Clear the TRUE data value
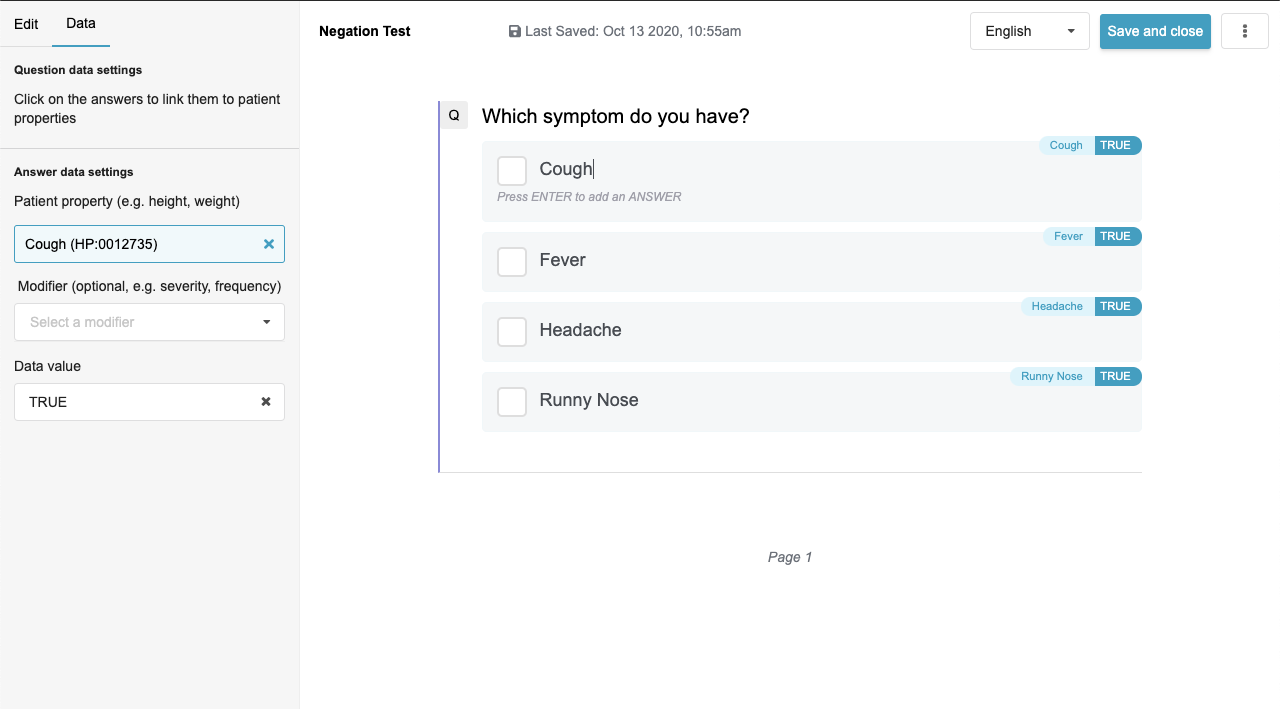The width and height of the screenshot is (1280, 709). tap(266, 402)
